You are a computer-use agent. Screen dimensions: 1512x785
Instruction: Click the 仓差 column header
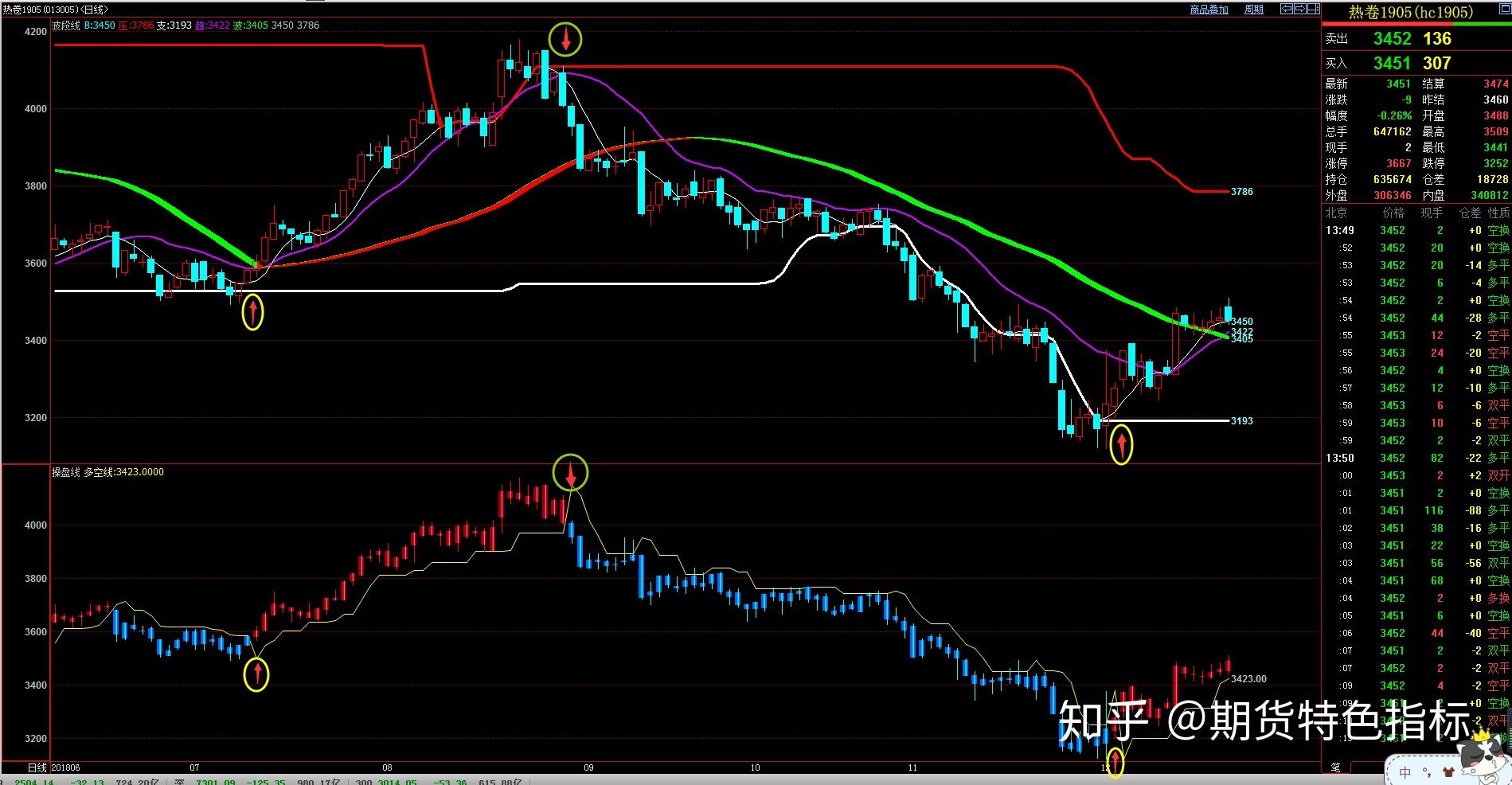coord(1470,213)
